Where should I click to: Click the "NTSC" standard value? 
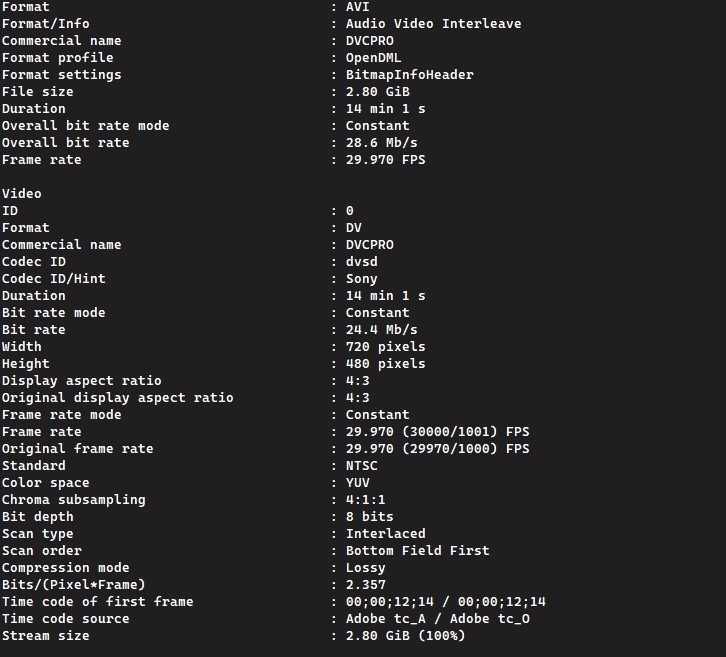coord(361,465)
